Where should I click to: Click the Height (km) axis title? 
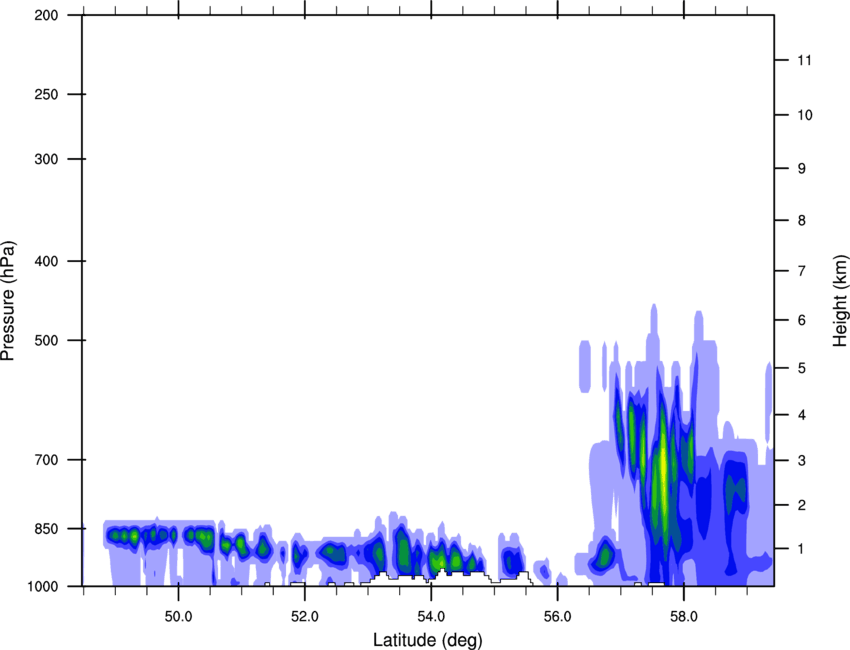[x=840, y=300]
